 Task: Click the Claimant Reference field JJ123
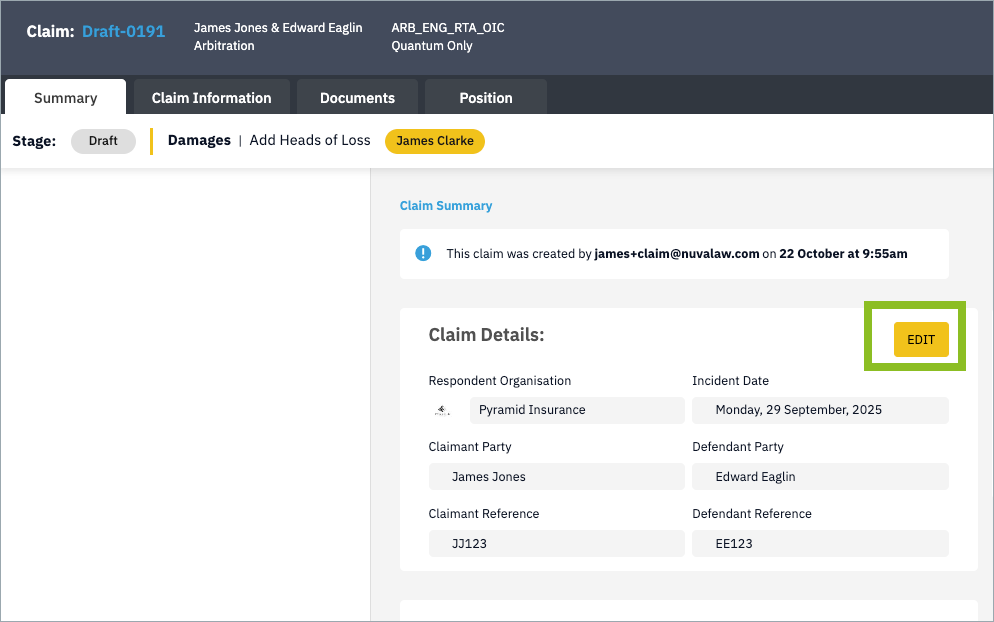point(556,543)
